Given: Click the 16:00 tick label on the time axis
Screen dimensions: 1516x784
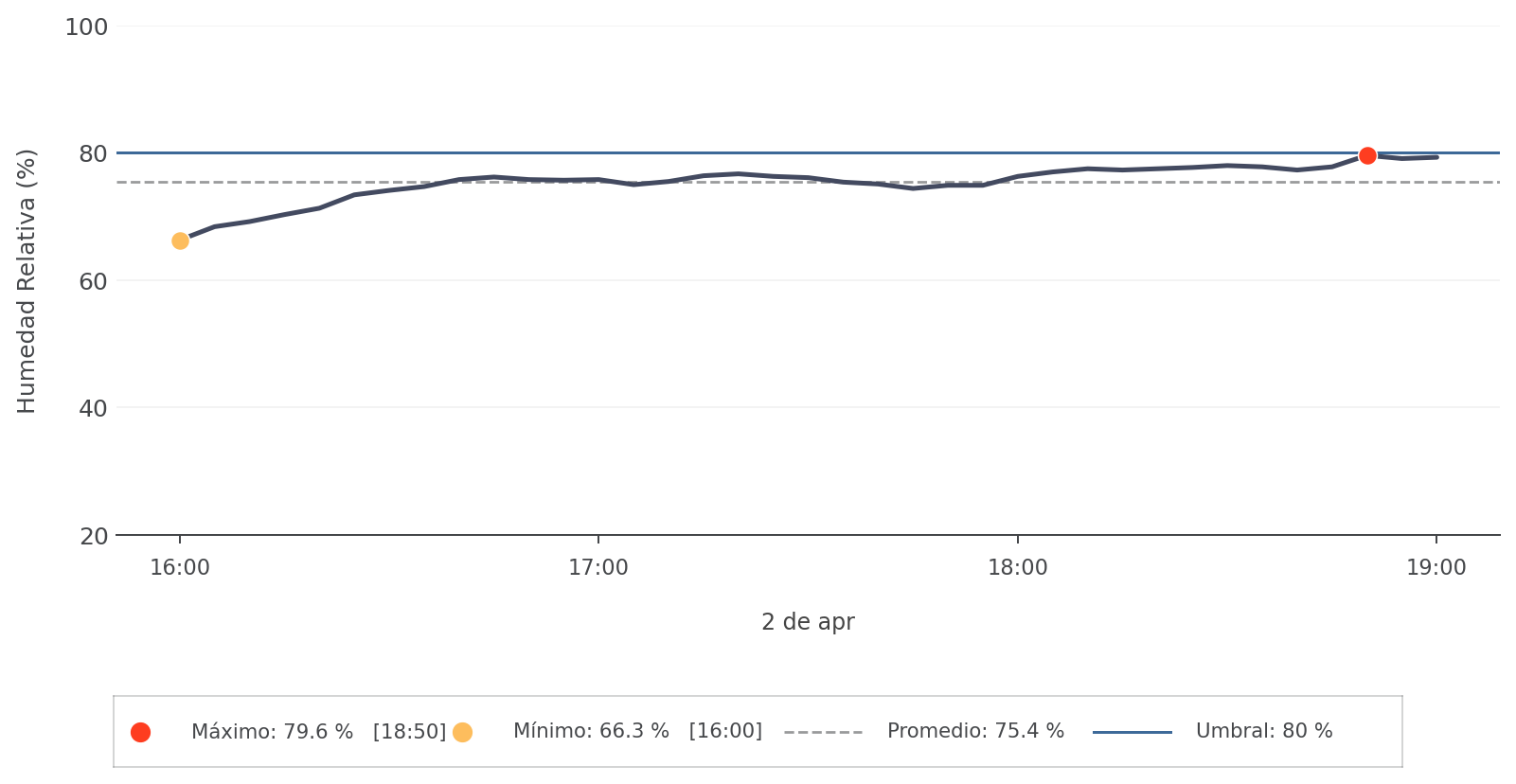Looking at the screenshot, I should tap(180, 568).
